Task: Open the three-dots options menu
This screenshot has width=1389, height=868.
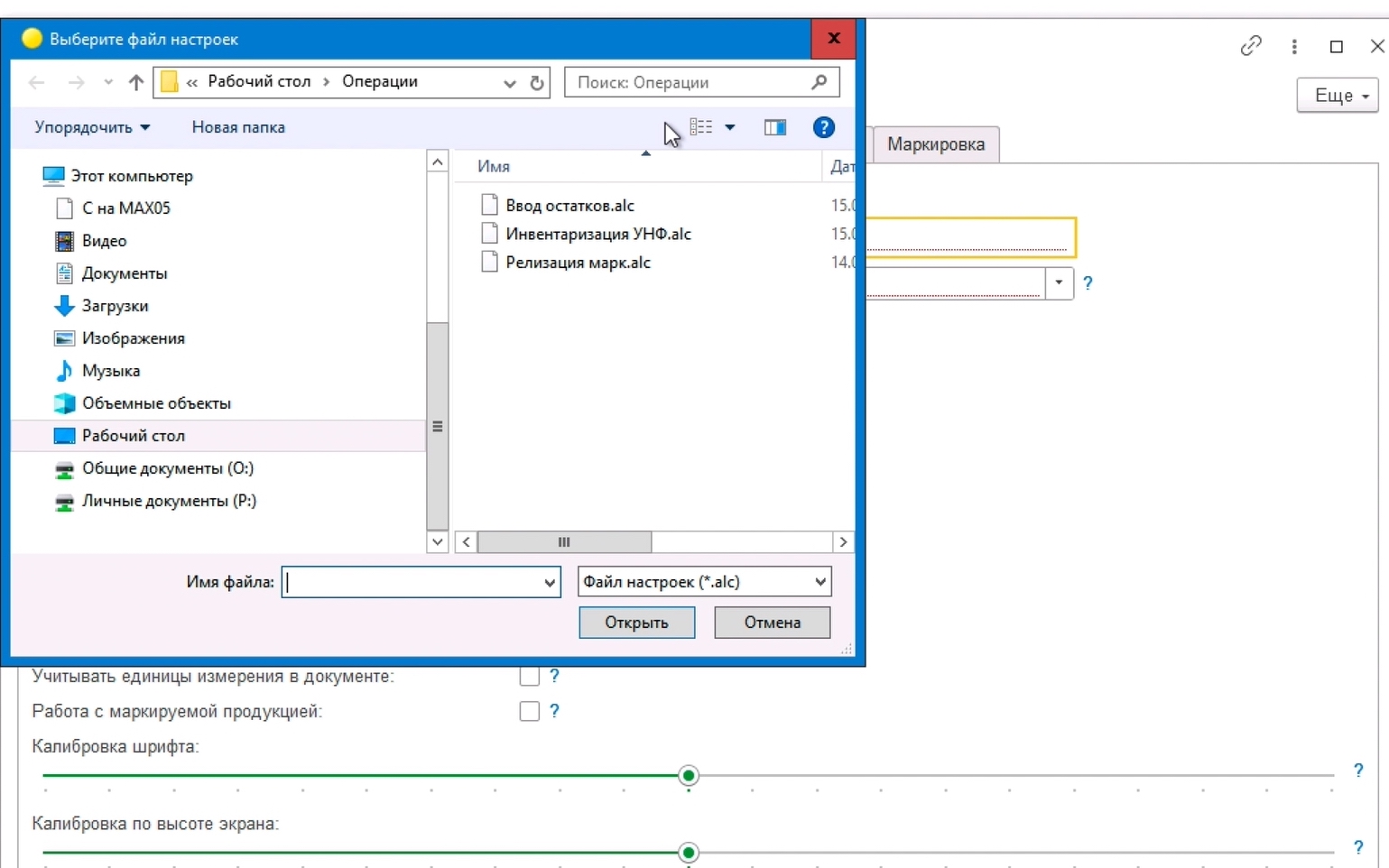Action: click(1294, 46)
